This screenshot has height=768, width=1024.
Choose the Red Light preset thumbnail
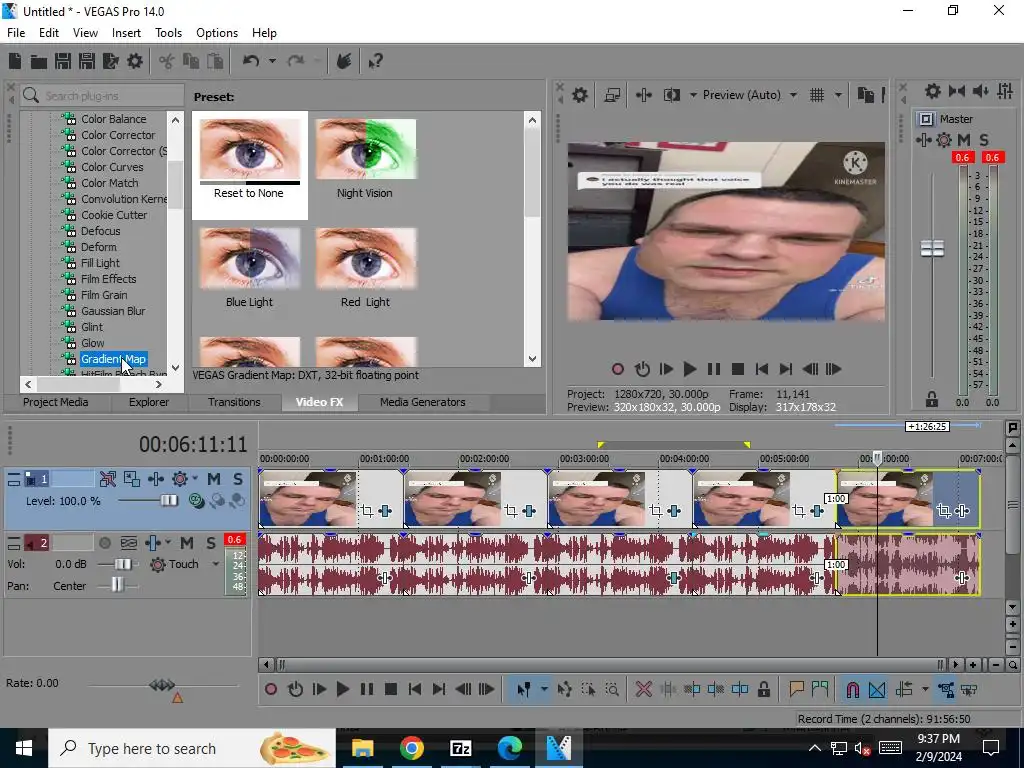click(x=365, y=259)
